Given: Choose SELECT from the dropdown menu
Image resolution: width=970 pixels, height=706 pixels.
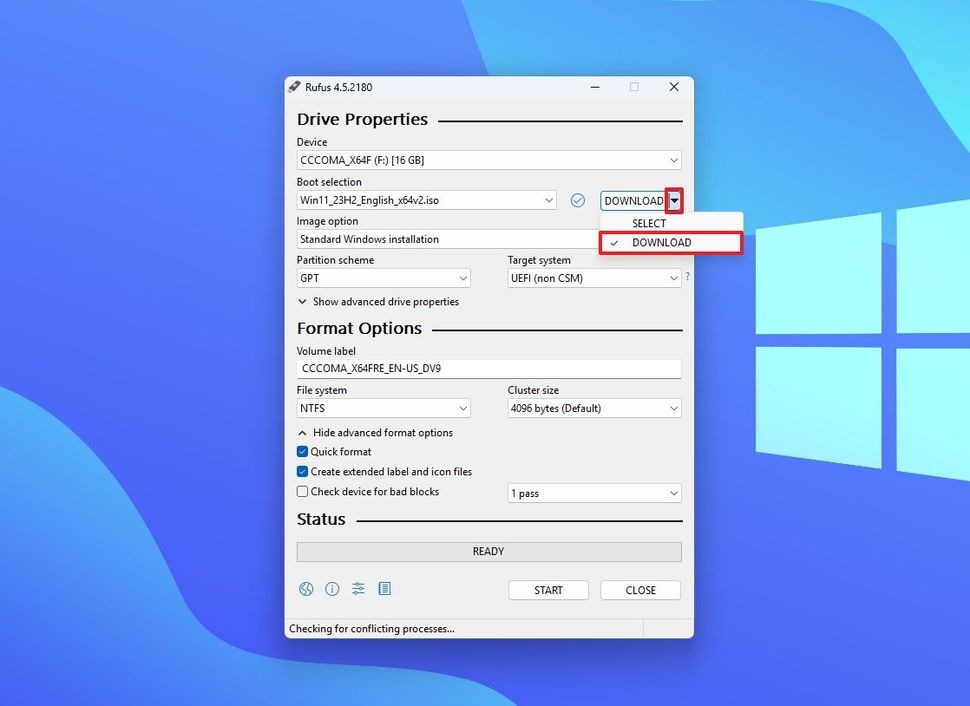Looking at the screenshot, I should (671, 223).
